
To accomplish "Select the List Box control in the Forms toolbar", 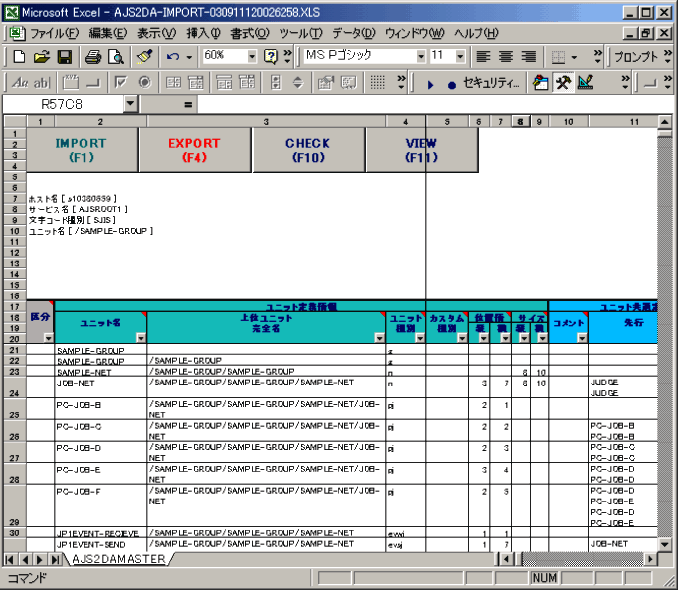I will click(173, 82).
